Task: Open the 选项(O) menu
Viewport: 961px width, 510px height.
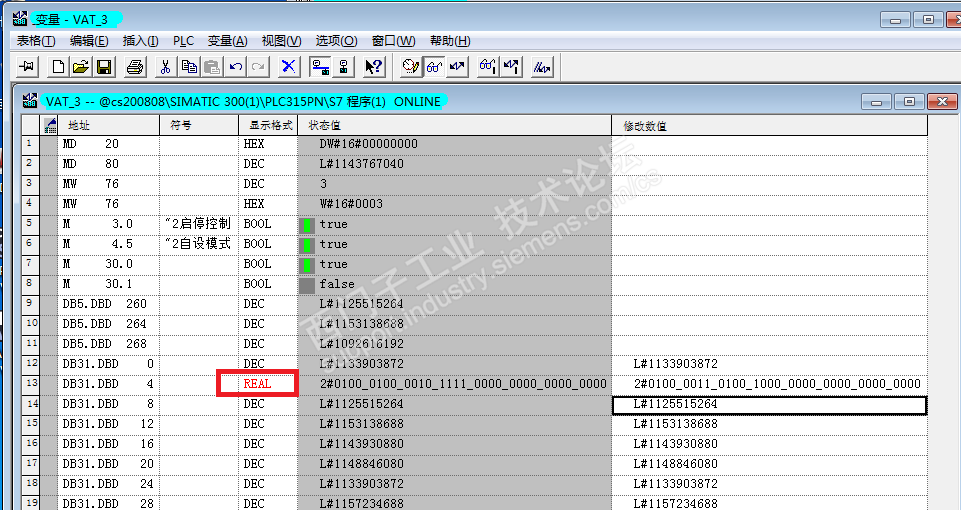Action: (x=336, y=41)
